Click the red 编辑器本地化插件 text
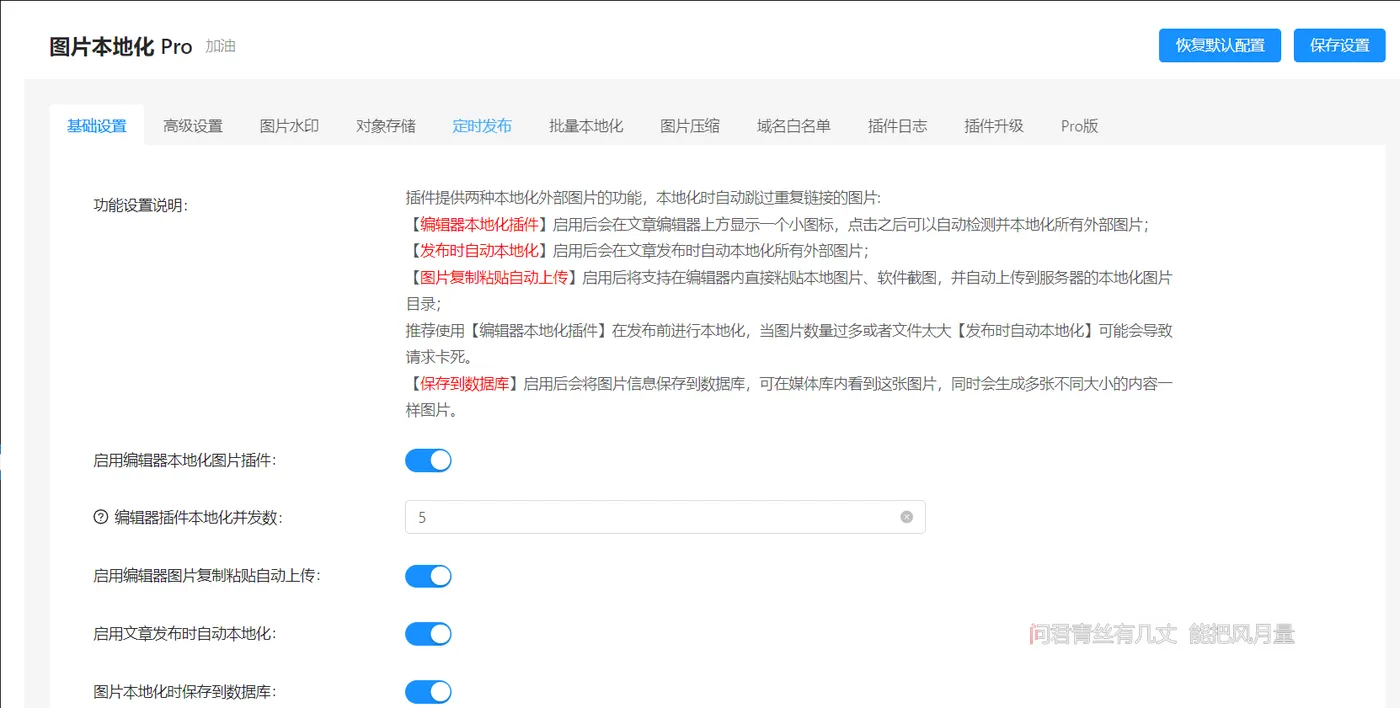 coord(479,224)
